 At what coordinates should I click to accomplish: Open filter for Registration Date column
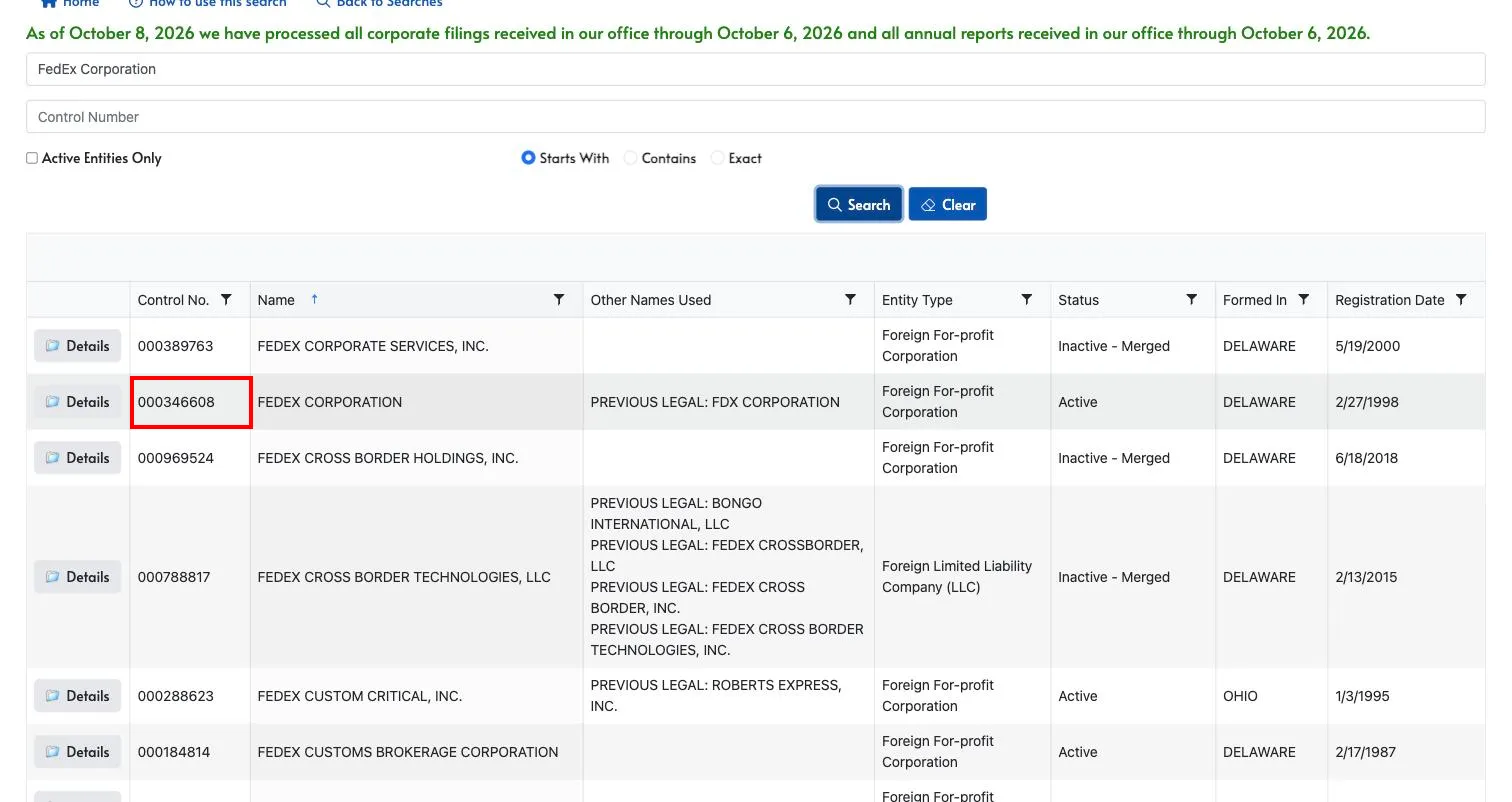1461,300
